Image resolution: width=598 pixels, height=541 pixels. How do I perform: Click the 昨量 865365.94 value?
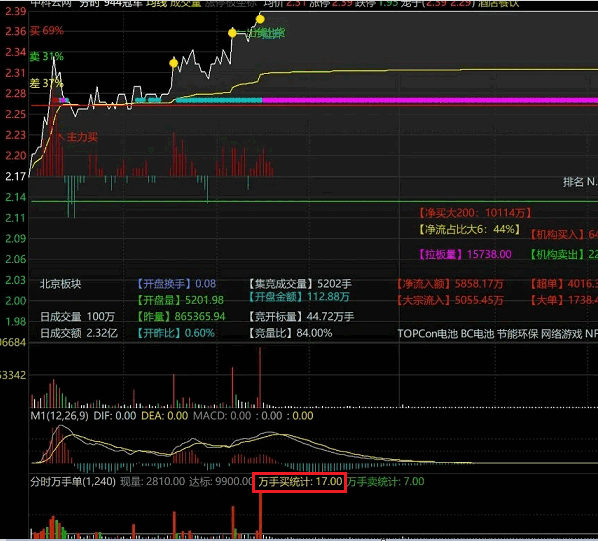click(x=181, y=316)
